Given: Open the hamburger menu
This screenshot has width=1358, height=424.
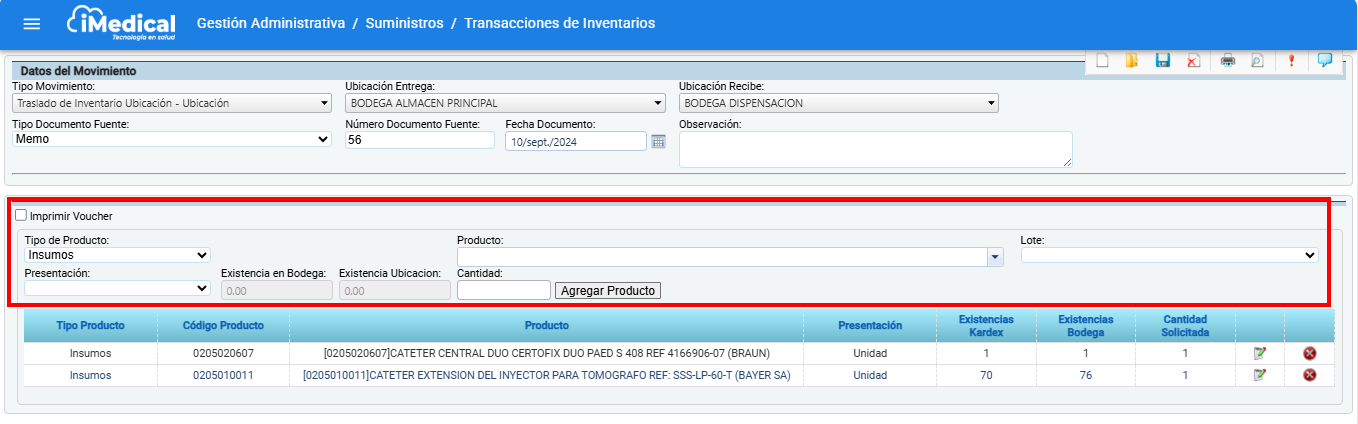Looking at the screenshot, I should [32, 24].
